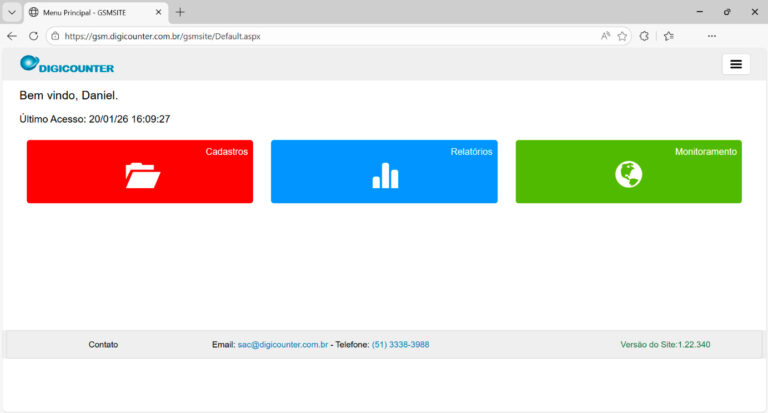
Task: Add this page to favorites
Action: [x=622, y=35]
